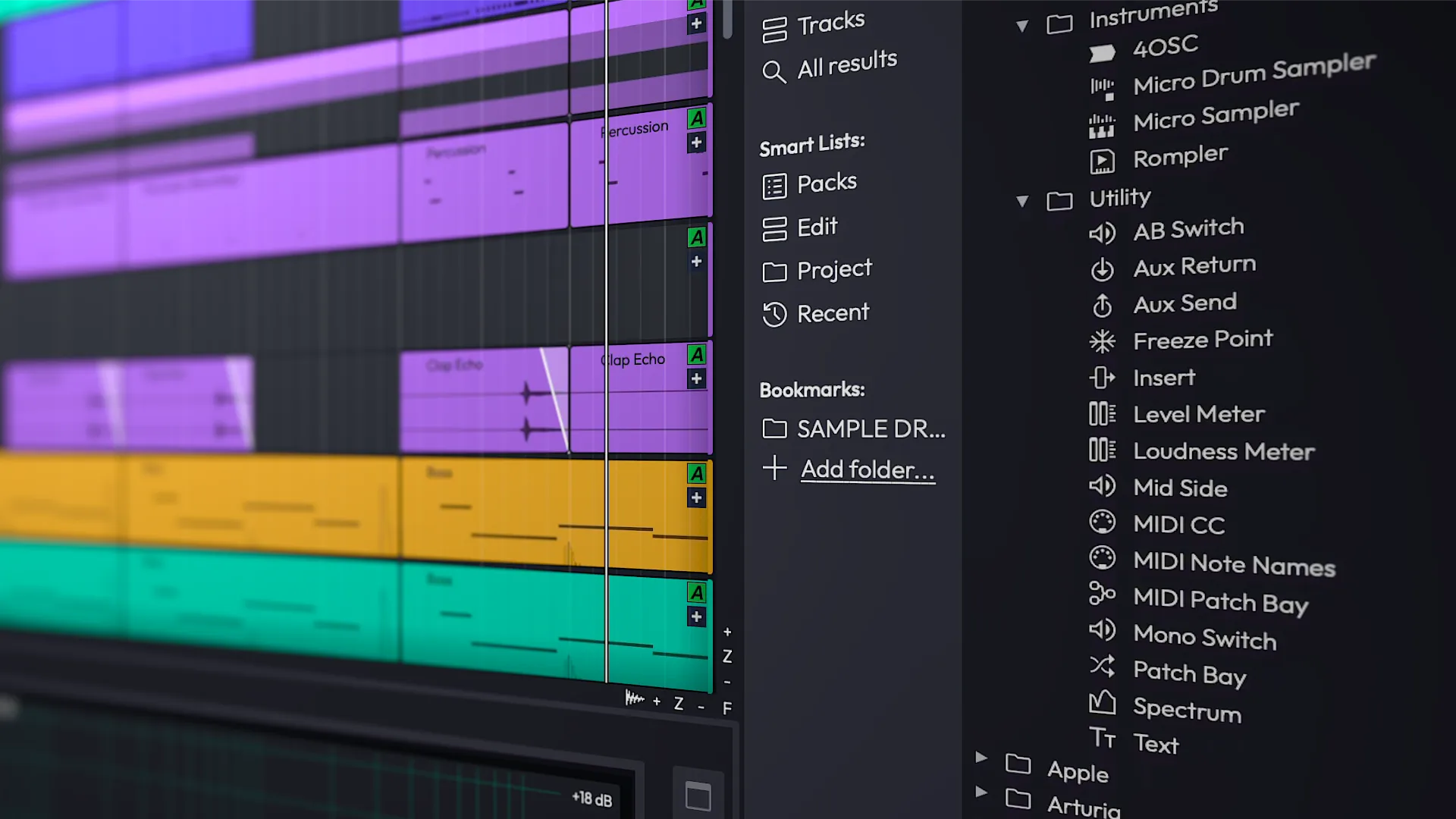Select the MIDI CC icon

(1102, 522)
